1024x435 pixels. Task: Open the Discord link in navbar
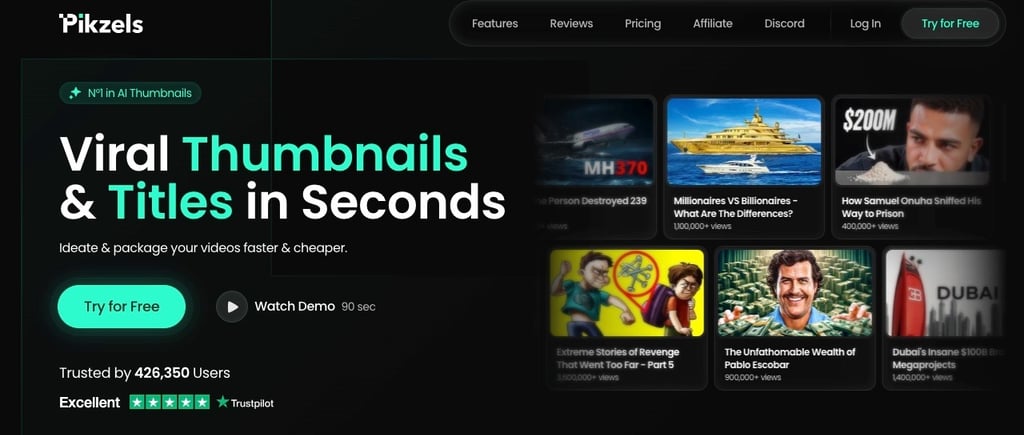[784, 24]
